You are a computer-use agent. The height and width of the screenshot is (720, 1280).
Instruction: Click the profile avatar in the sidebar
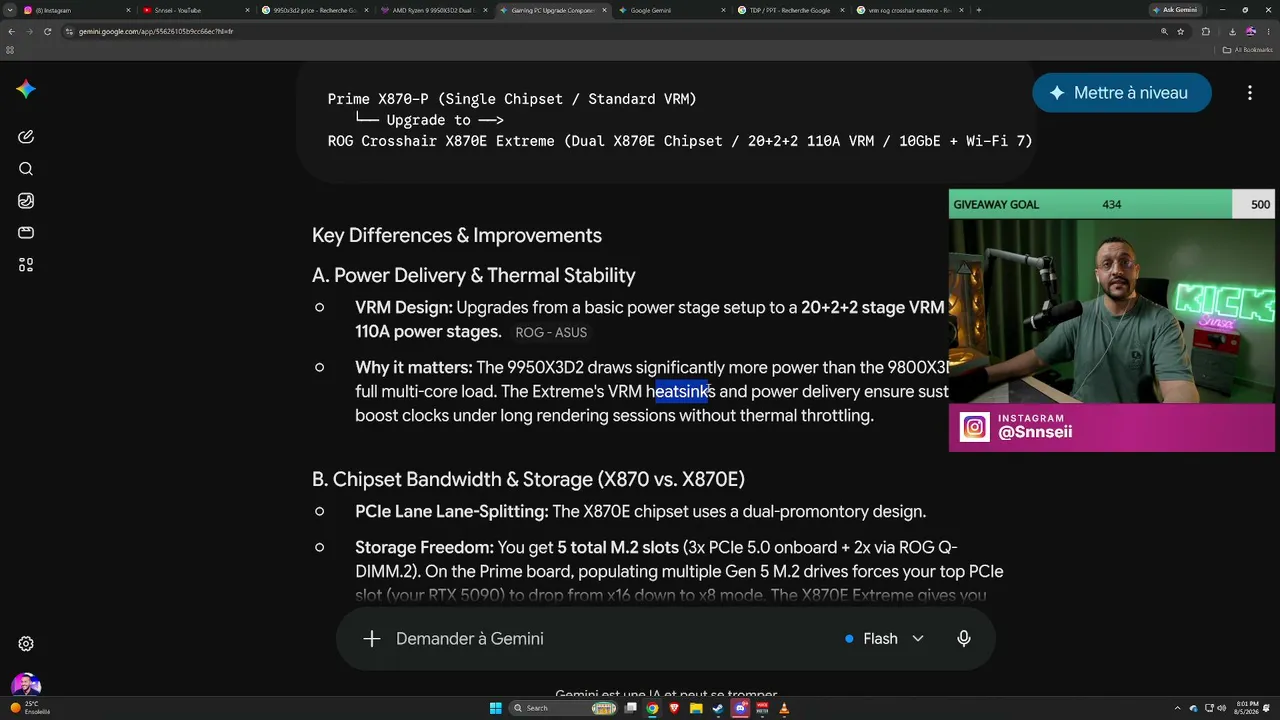(26, 685)
